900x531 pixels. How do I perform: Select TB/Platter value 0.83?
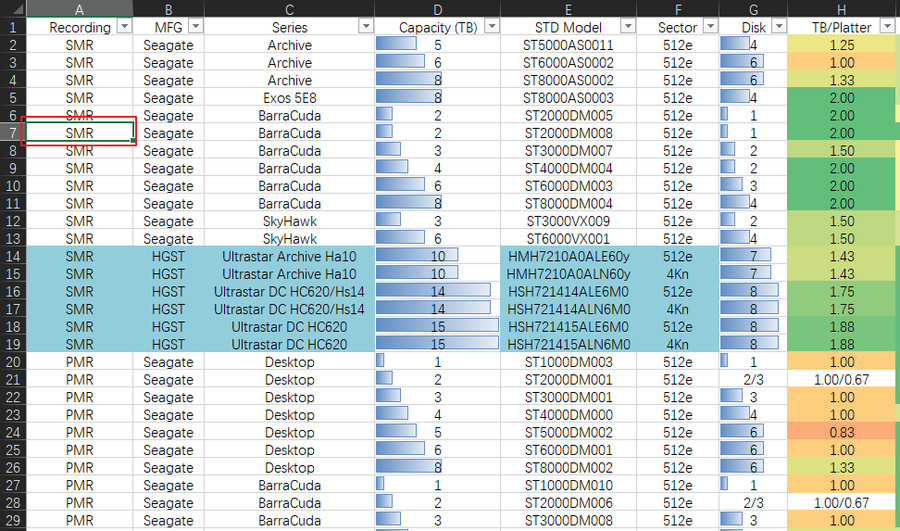[x=841, y=432]
